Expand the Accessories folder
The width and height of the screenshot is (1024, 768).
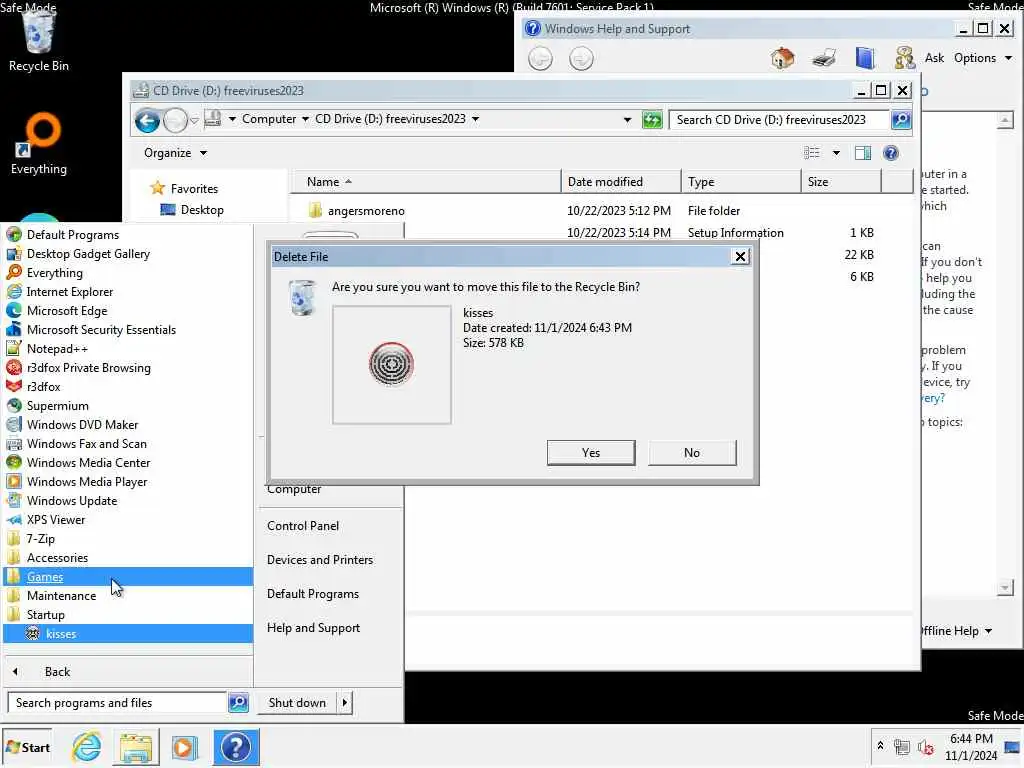[x=128, y=558]
